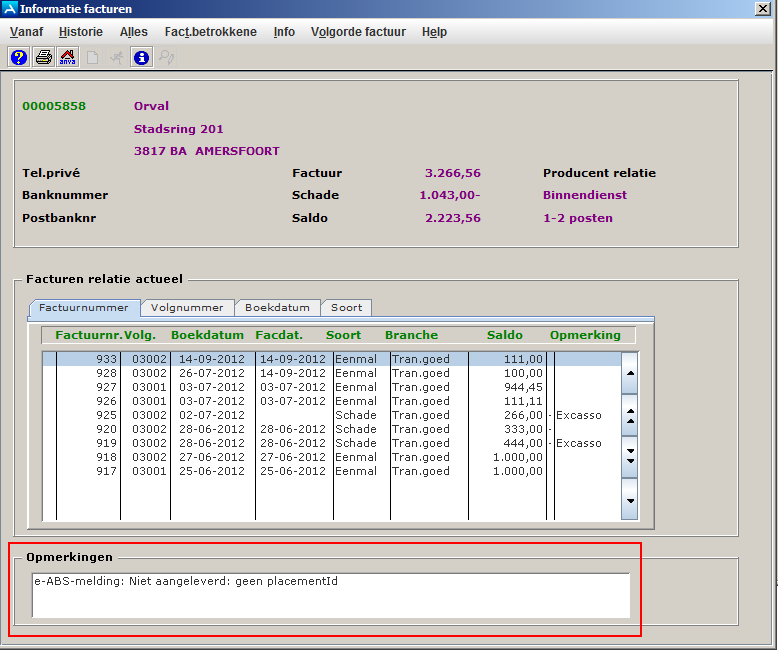
Task: Click the Schade amount 1.043,00-
Action: tap(450, 195)
